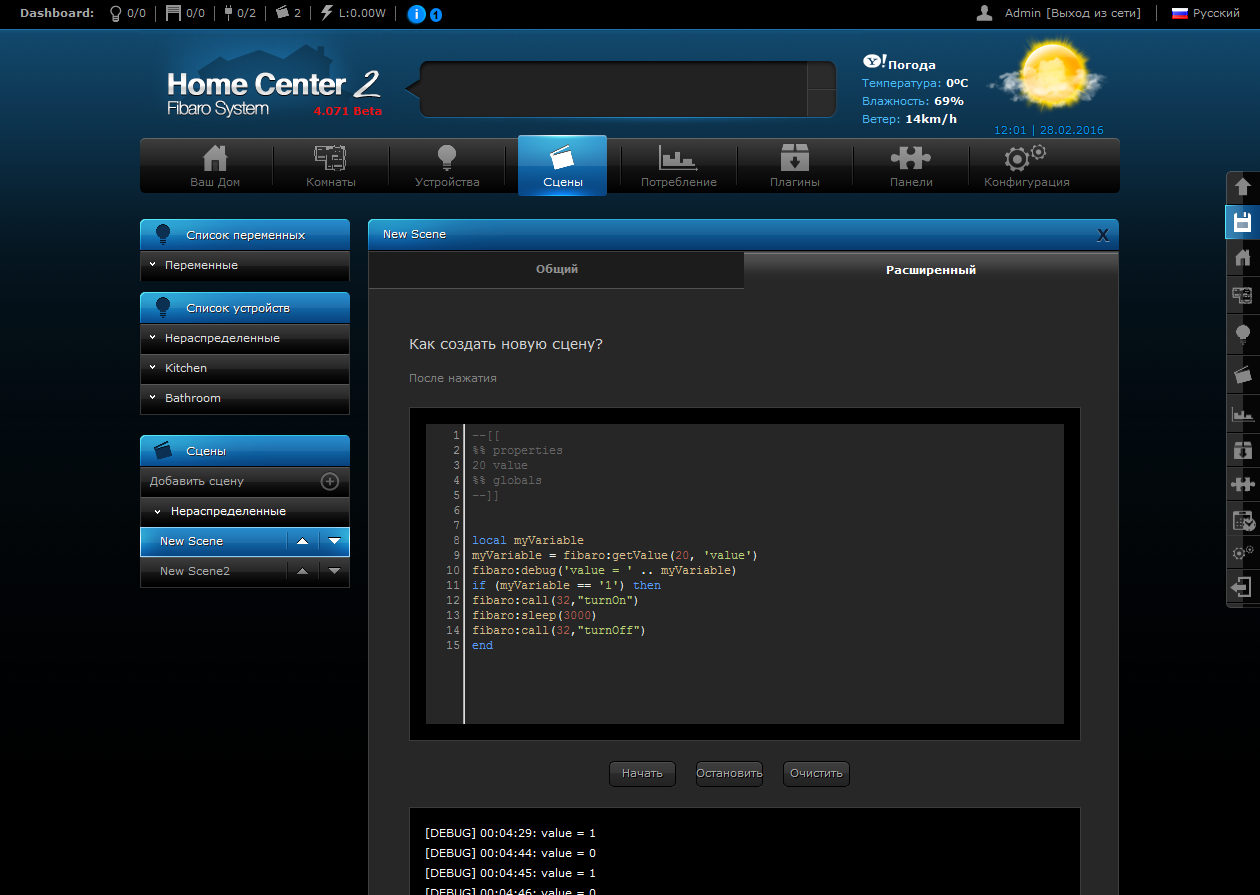The width and height of the screenshot is (1260, 895).
Task: Click the Начать button
Action: tap(642, 773)
